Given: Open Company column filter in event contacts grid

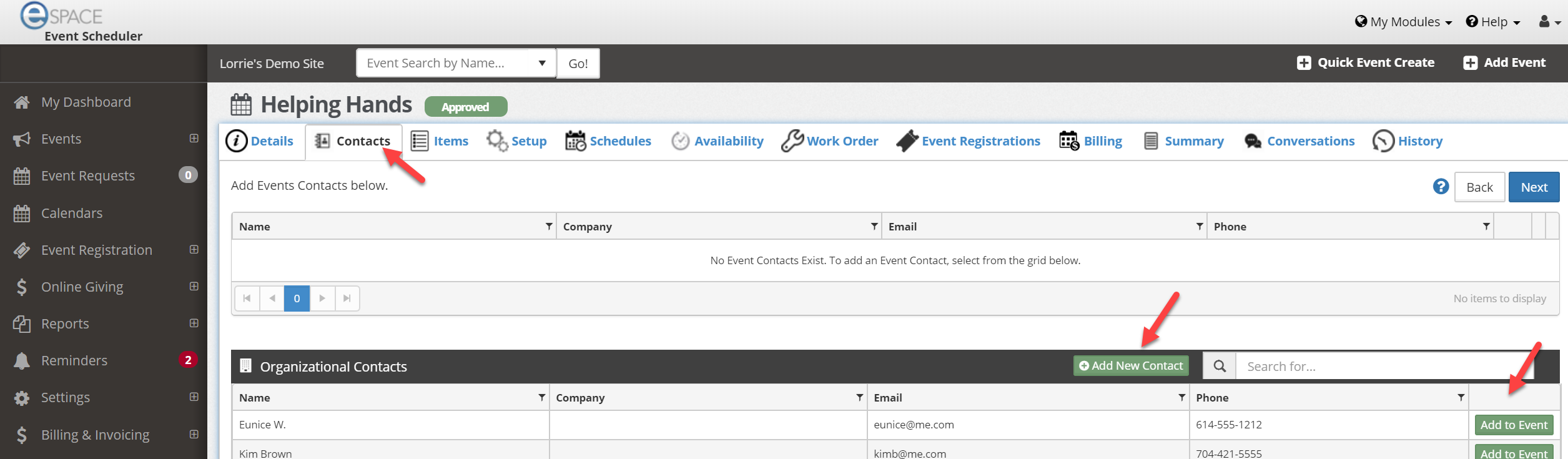Looking at the screenshot, I should click(874, 226).
